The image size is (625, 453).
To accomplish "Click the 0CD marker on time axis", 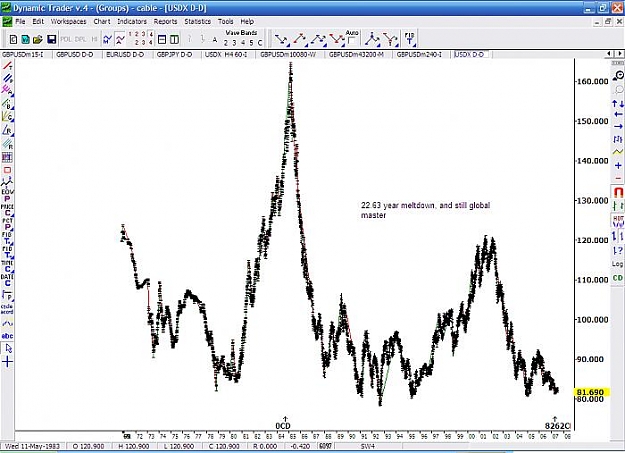I will (283, 426).
